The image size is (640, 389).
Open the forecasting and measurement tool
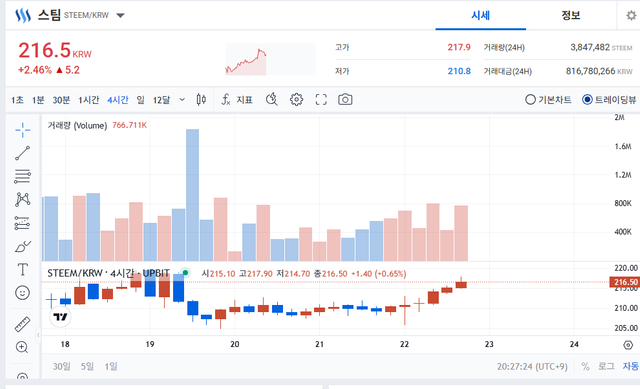tap(22, 223)
